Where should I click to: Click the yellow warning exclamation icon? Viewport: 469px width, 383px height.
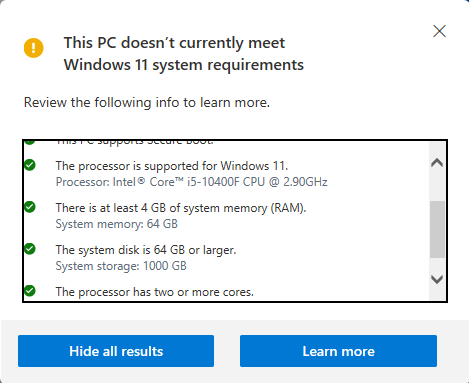pyautogui.click(x=34, y=48)
